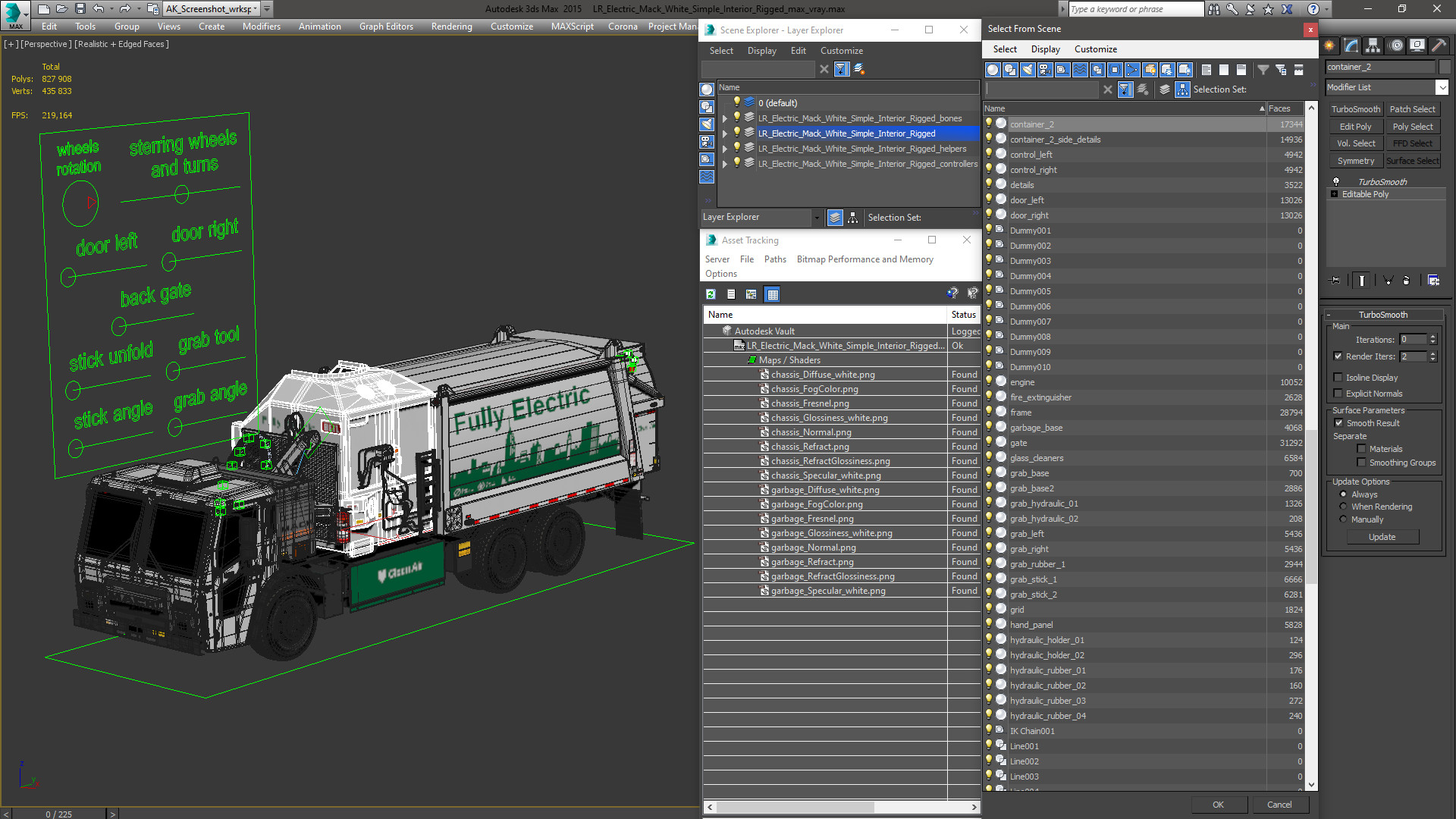Image resolution: width=1456 pixels, height=819 pixels.
Task: Expand the Rigged_bones layer in Scene Explorer
Action: (x=725, y=118)
